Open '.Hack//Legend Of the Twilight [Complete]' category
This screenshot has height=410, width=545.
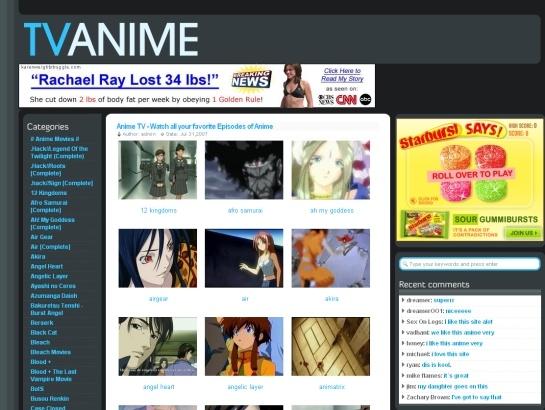click(59, 152)
